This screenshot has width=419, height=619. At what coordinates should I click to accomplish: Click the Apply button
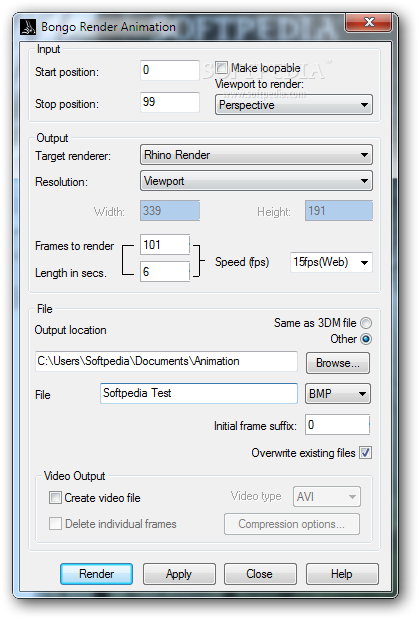click(x=179, y=574)
